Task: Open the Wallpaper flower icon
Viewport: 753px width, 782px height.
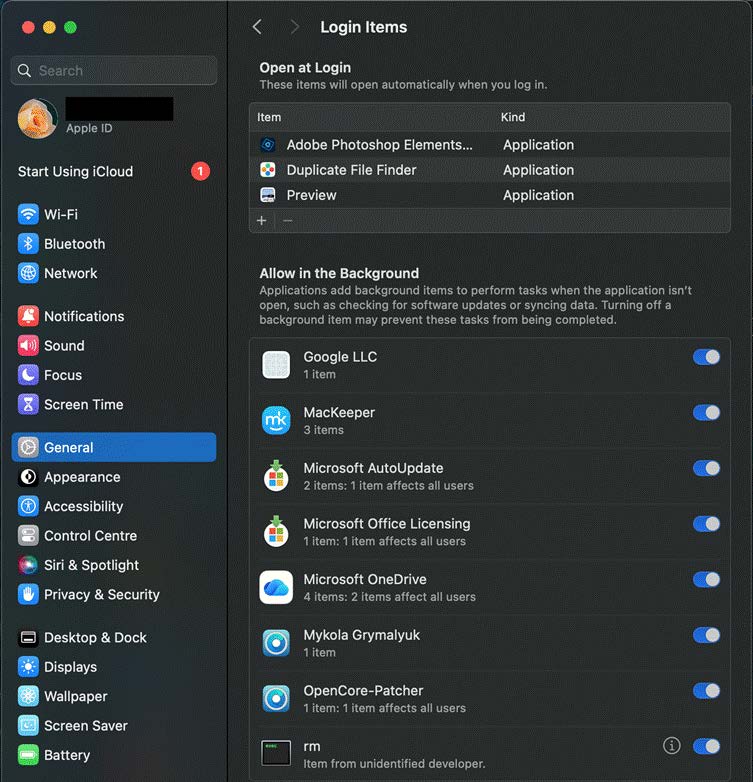Action: click(x=28, y=696)
